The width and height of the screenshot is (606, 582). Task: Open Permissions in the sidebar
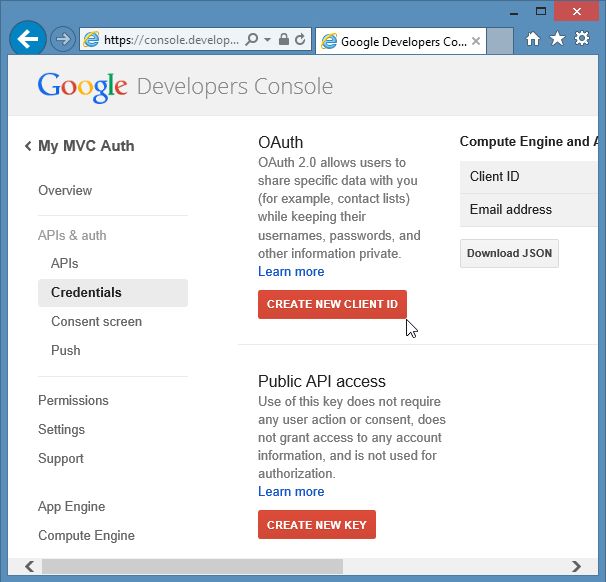(x=73, y=401)
